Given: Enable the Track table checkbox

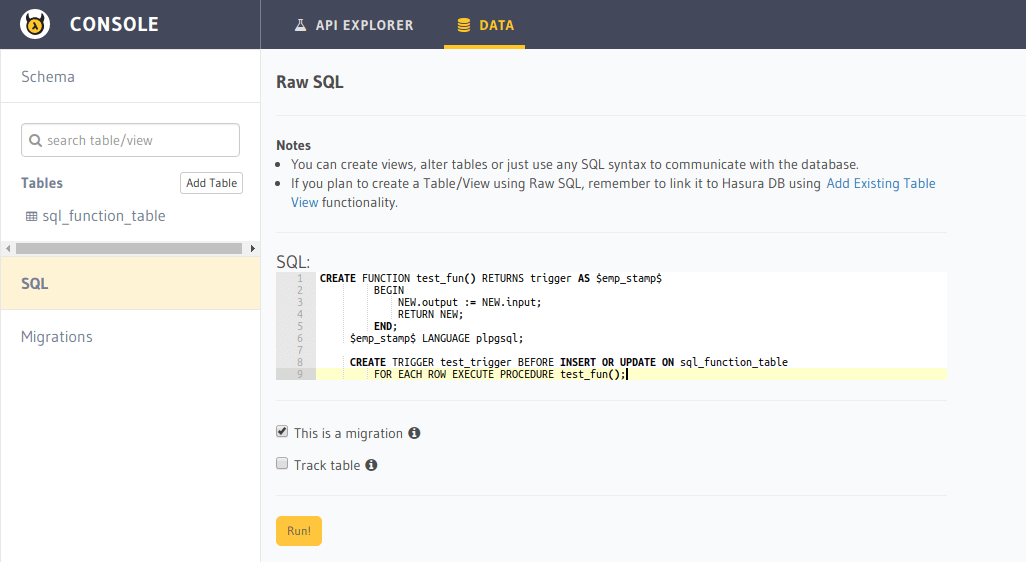Looking at the screenshot, I should (x=282, y=464).
